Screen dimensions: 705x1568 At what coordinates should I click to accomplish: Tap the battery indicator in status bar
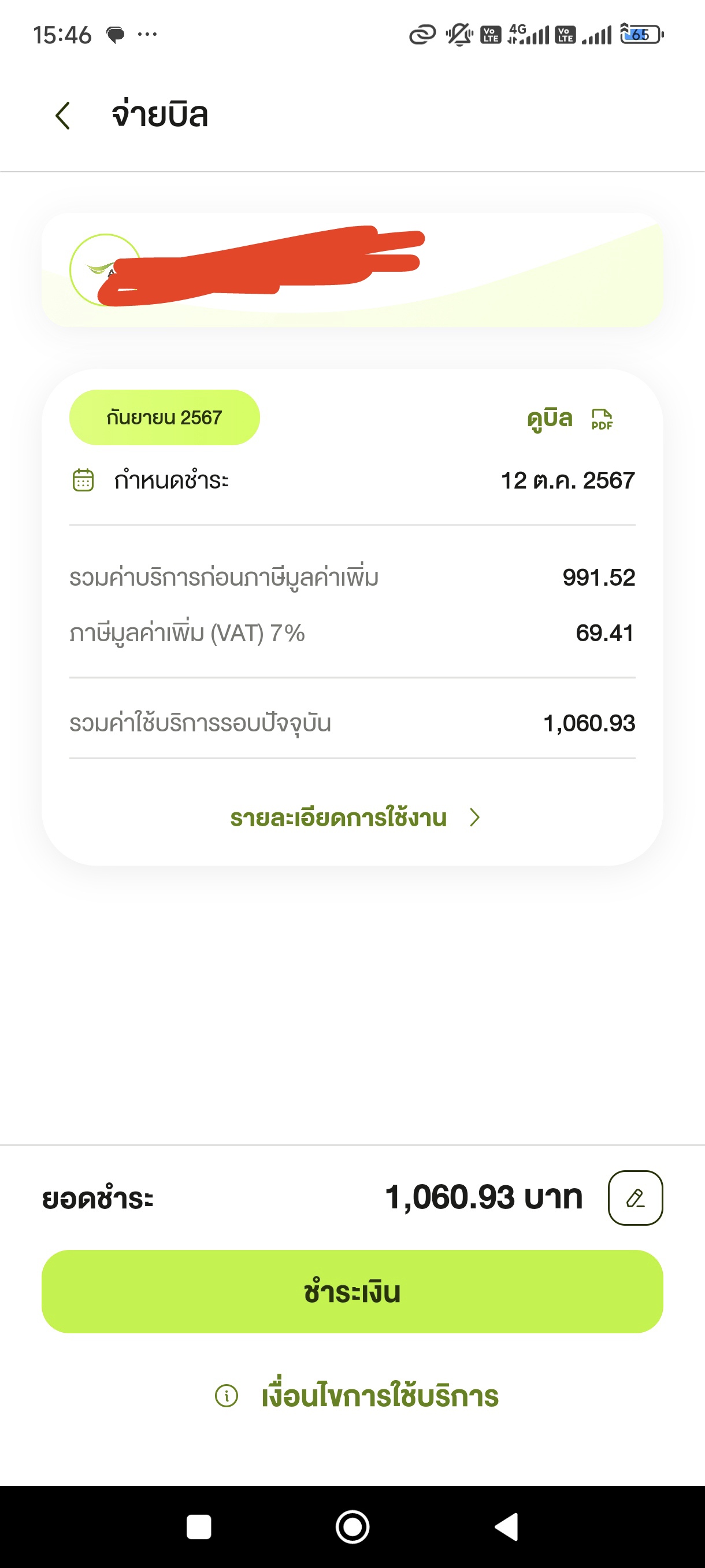tap(642, 34)
